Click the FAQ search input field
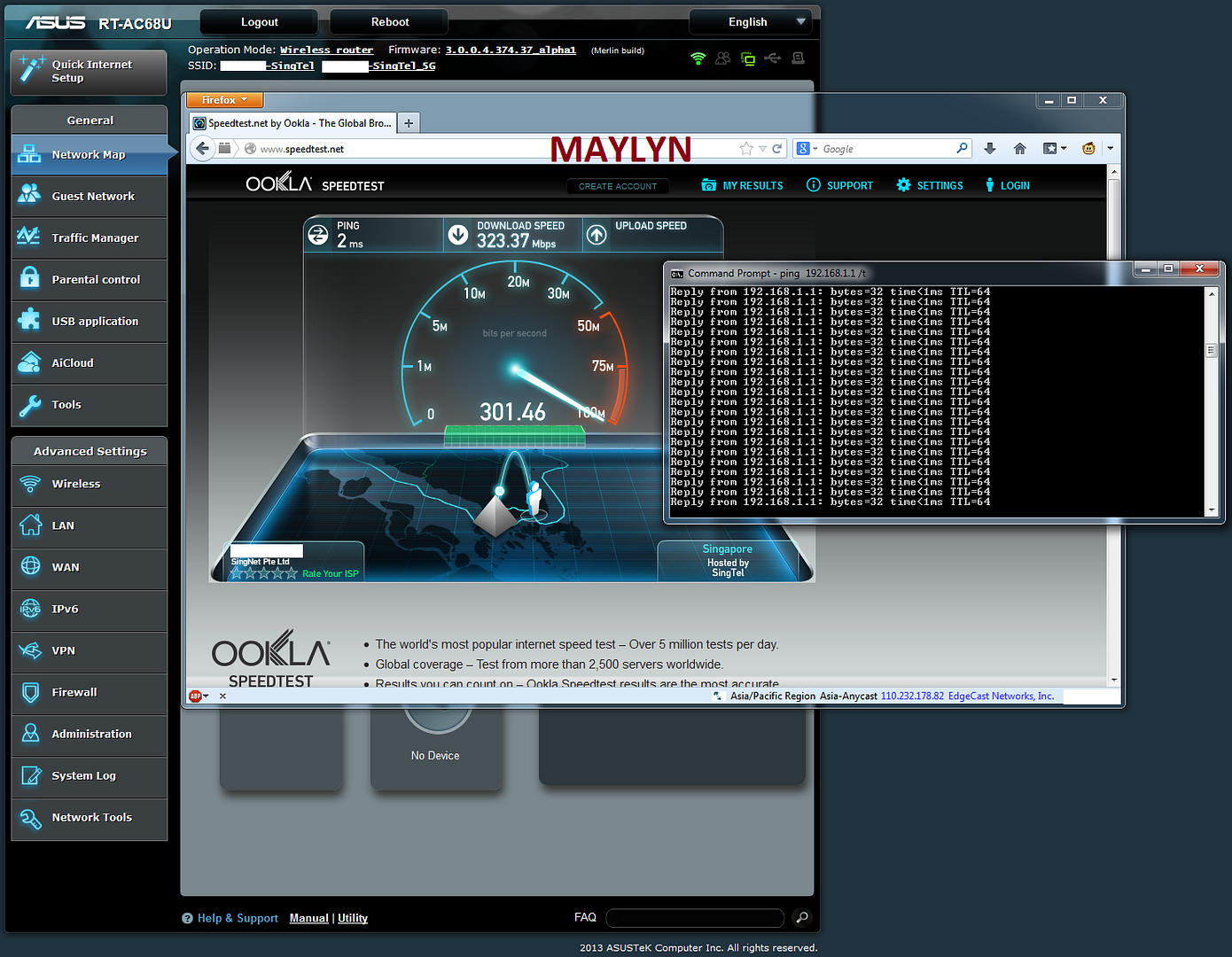Image resolution: width=1232 pixels, height=957 pixels. [x=695, y=918]
